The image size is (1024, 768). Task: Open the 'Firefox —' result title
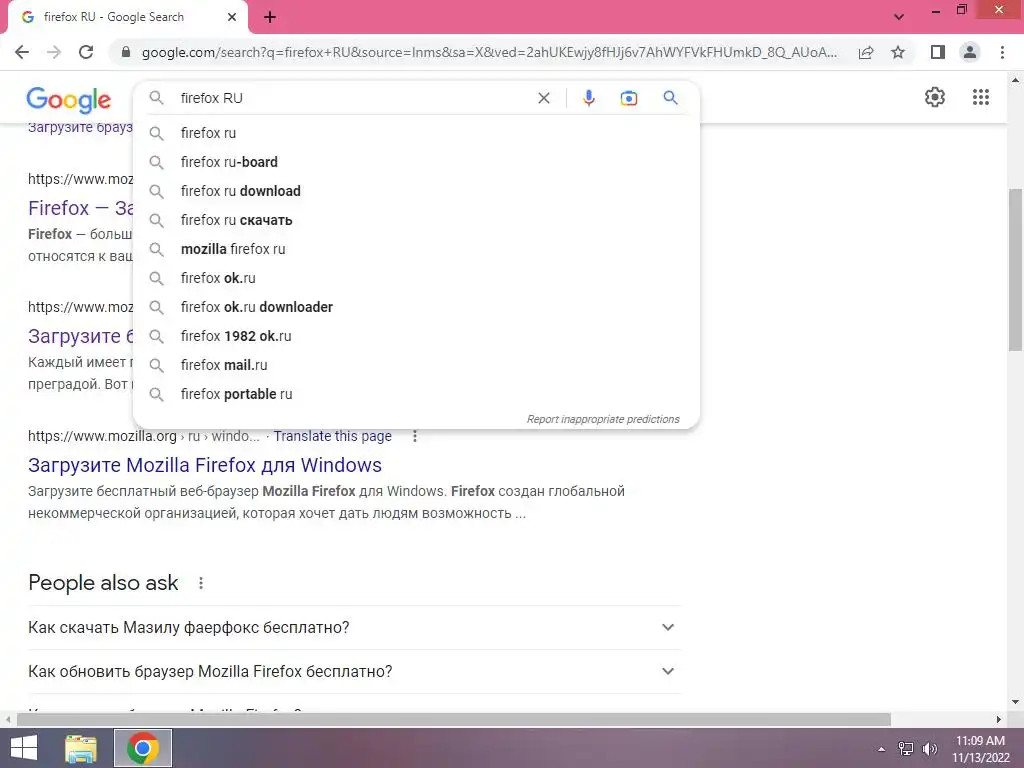pos(80,208)
